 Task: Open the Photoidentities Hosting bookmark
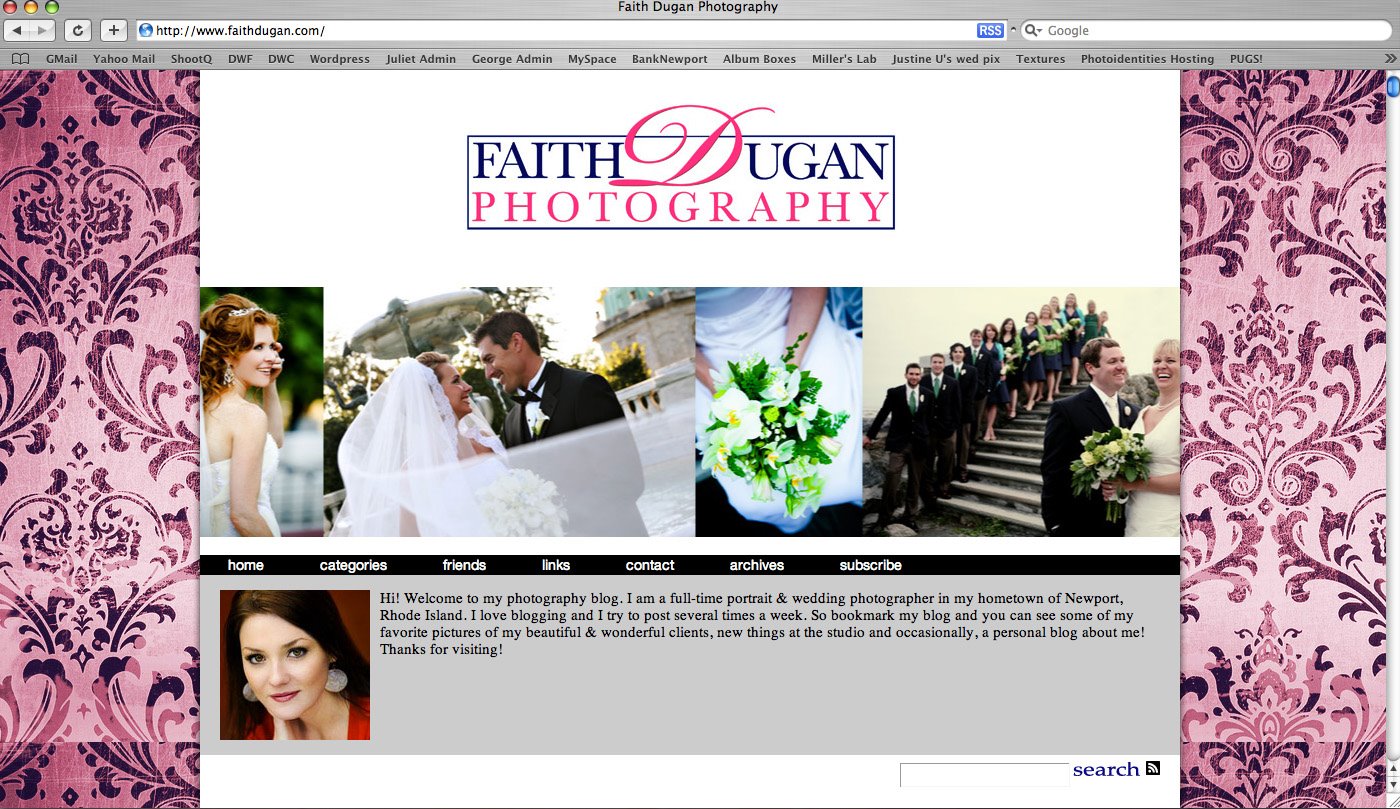(1147, 59)
